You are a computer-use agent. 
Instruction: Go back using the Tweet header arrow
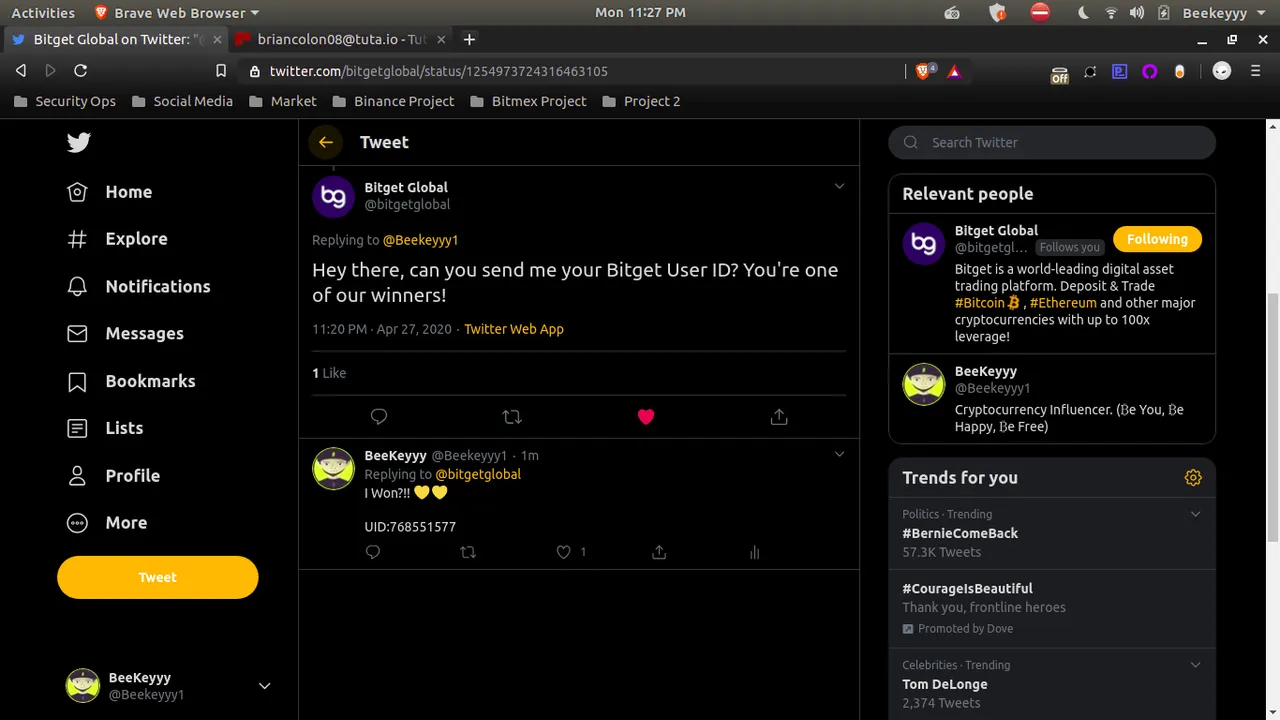[x=326, y=142]
